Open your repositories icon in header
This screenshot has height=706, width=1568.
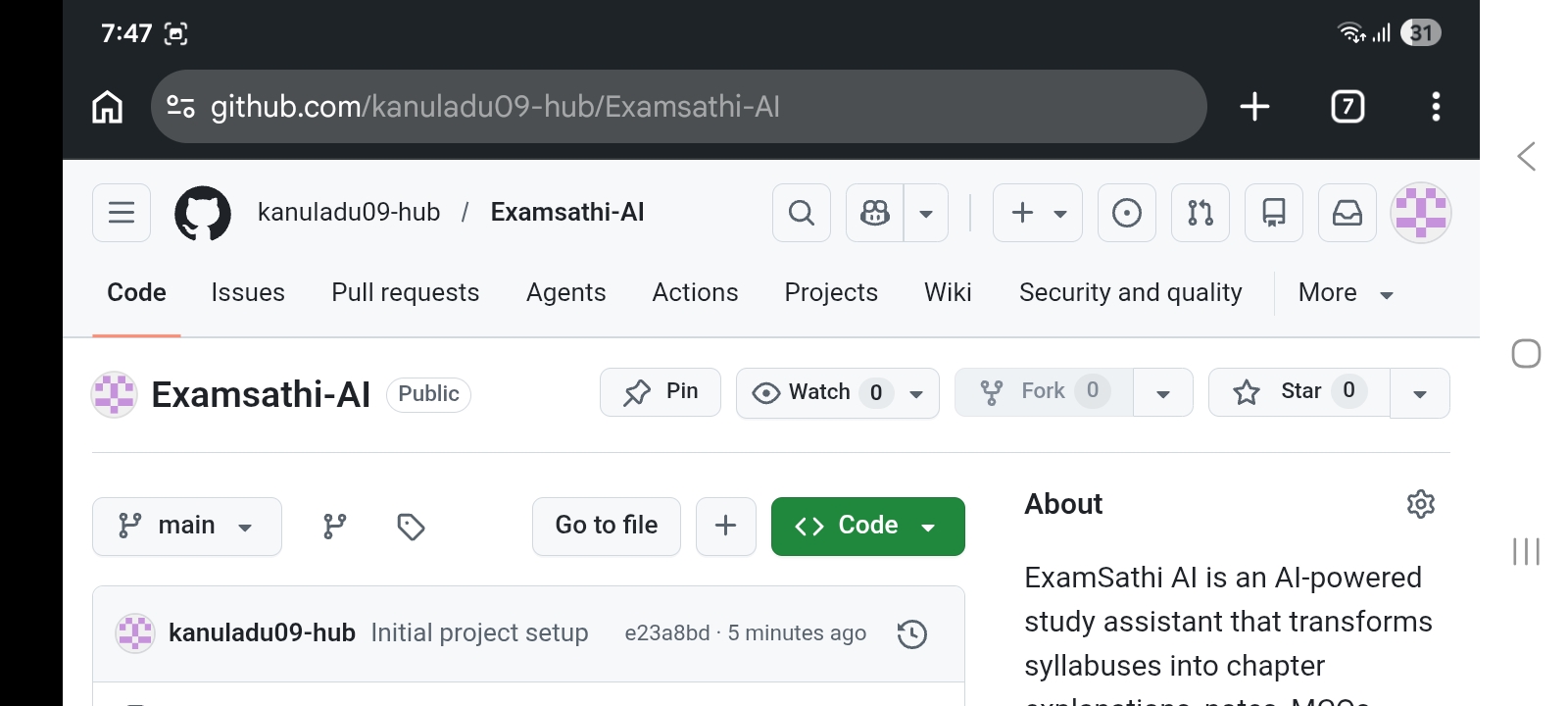coord(1274,213)
